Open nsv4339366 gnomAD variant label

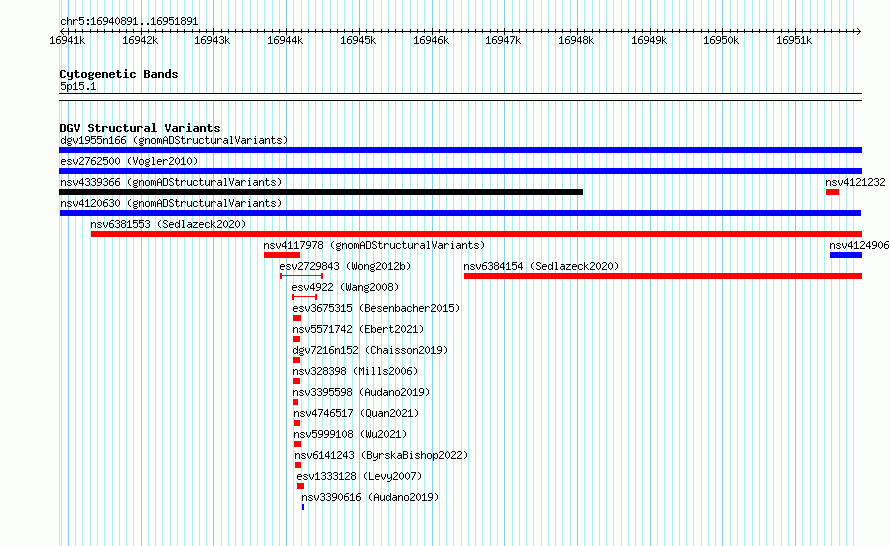(171, 182)
